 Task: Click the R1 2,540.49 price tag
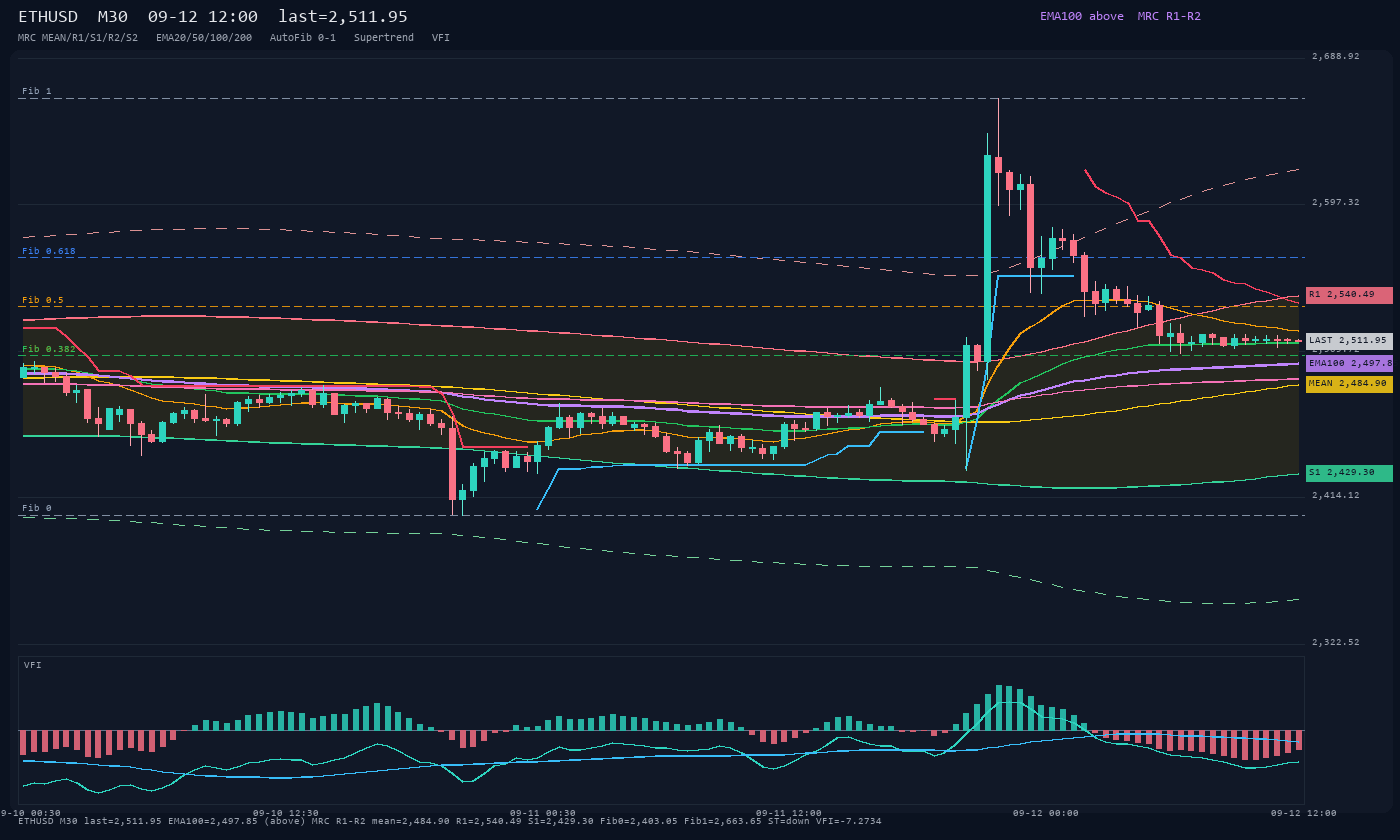(x=1349, y=295)
